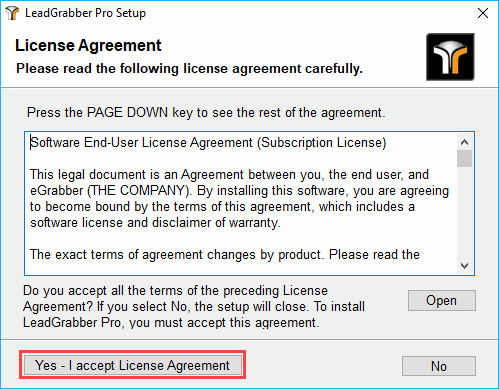Click the line 'The exact terms of agreement changes'

pos(225,255)
